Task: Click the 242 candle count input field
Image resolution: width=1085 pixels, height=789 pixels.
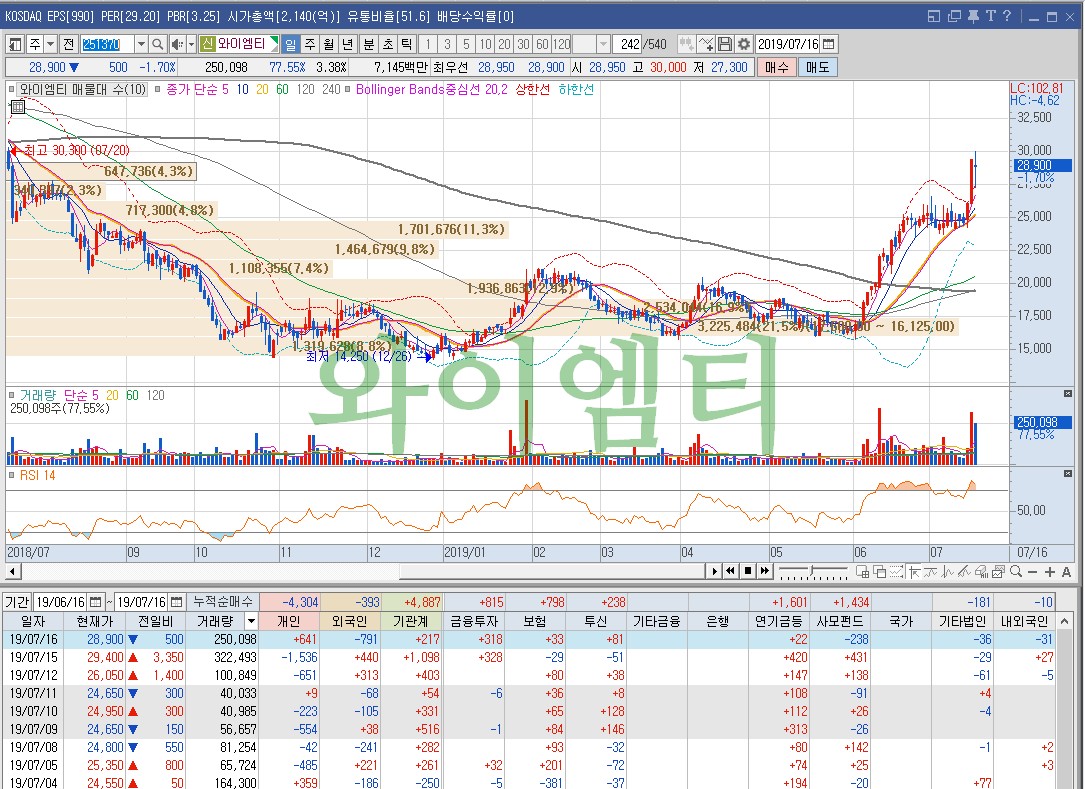Action: (x=628, y=44)
